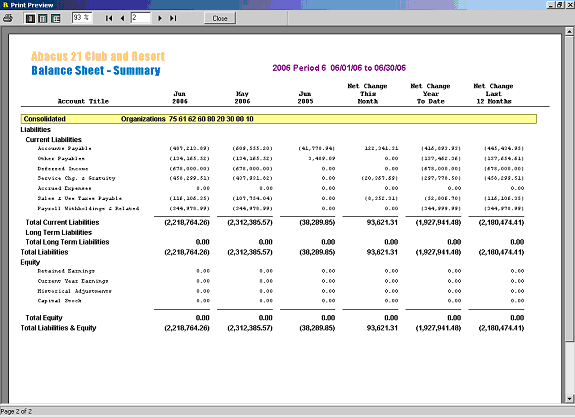Restore the Print Preview window size

point(559,5)
